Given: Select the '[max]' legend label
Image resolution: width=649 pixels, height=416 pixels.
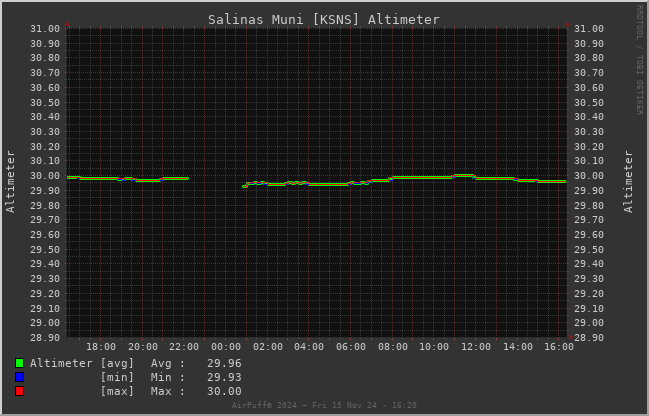Looking at the screenshot, I should point(117,392).
